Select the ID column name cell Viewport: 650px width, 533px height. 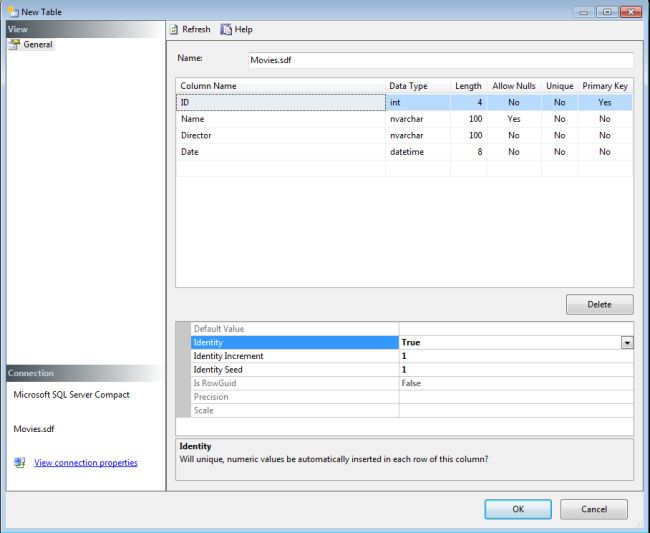point(281,102)
